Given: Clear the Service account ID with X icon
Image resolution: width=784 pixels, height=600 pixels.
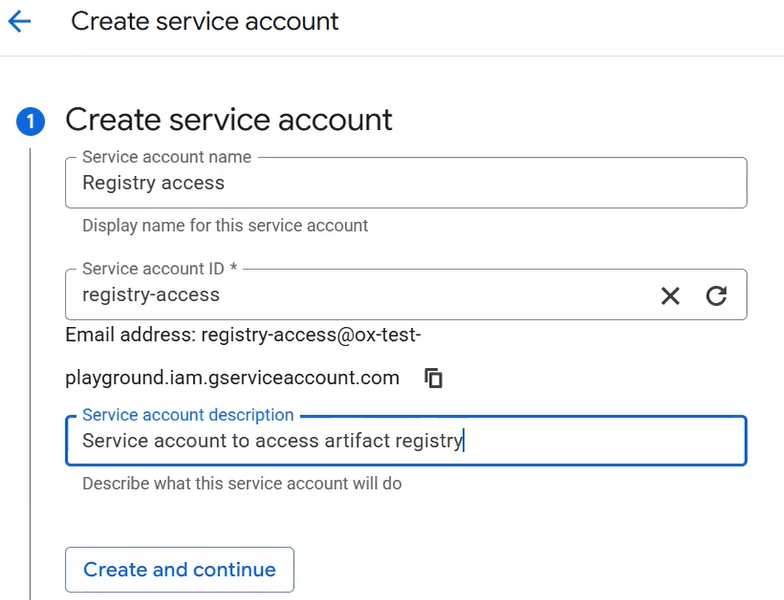Looking at the screenshot, I should pos(670,295).
